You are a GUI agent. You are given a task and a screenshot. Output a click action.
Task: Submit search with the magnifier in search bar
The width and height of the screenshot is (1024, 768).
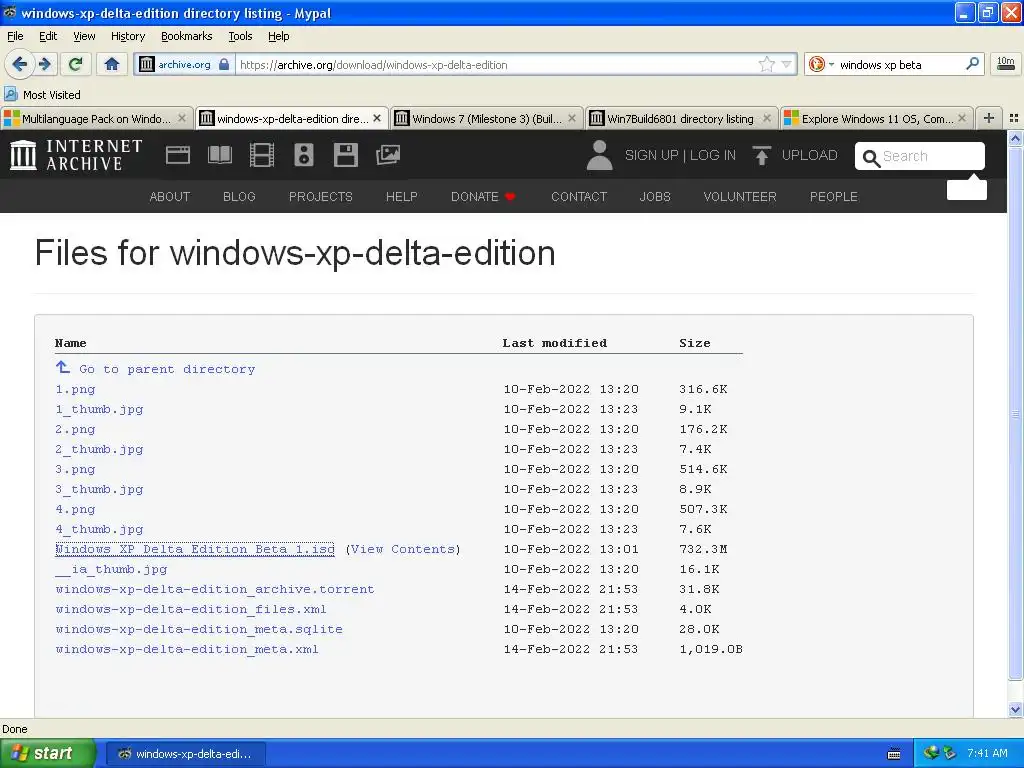[x=972, y=64]
